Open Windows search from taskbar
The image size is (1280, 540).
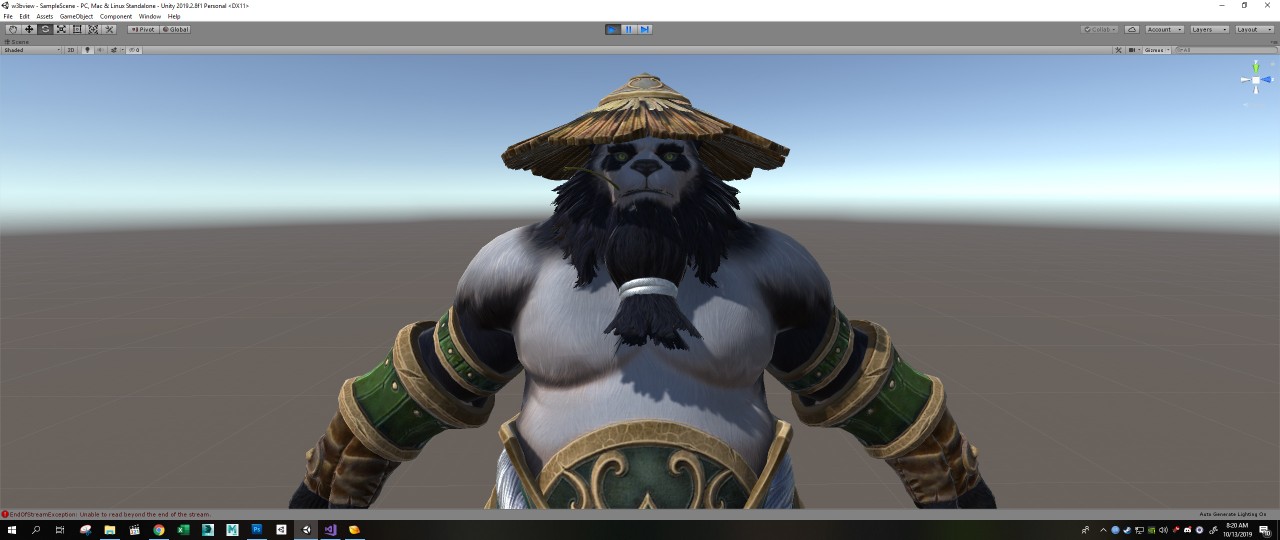tap(36, 530)
